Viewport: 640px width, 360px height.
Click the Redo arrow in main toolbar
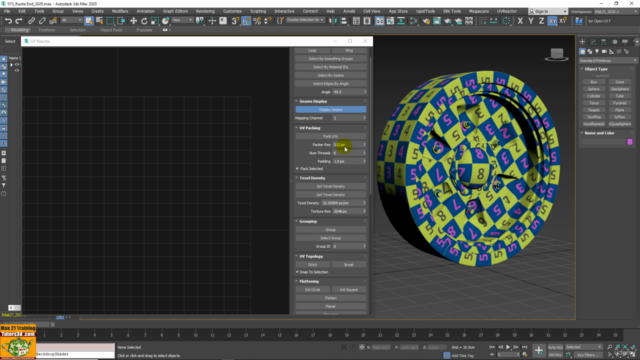point(19,21)
